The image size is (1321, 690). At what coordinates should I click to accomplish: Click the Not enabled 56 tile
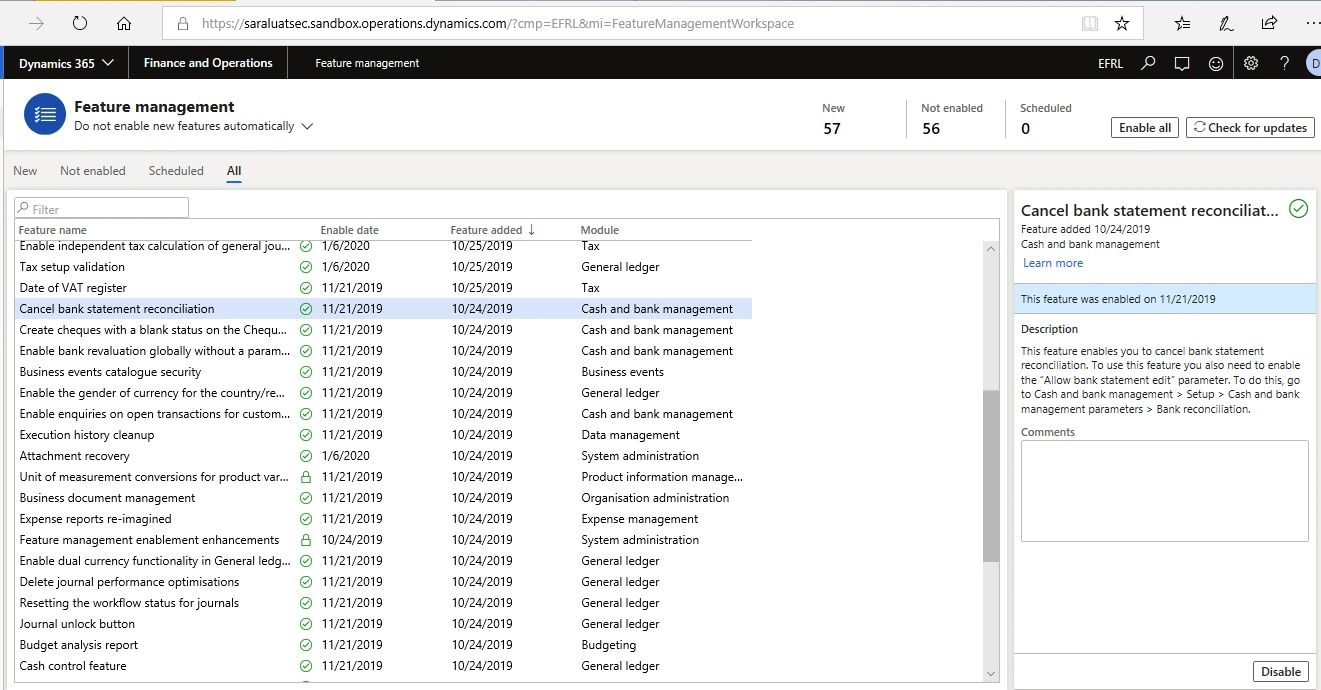point(952,119)
